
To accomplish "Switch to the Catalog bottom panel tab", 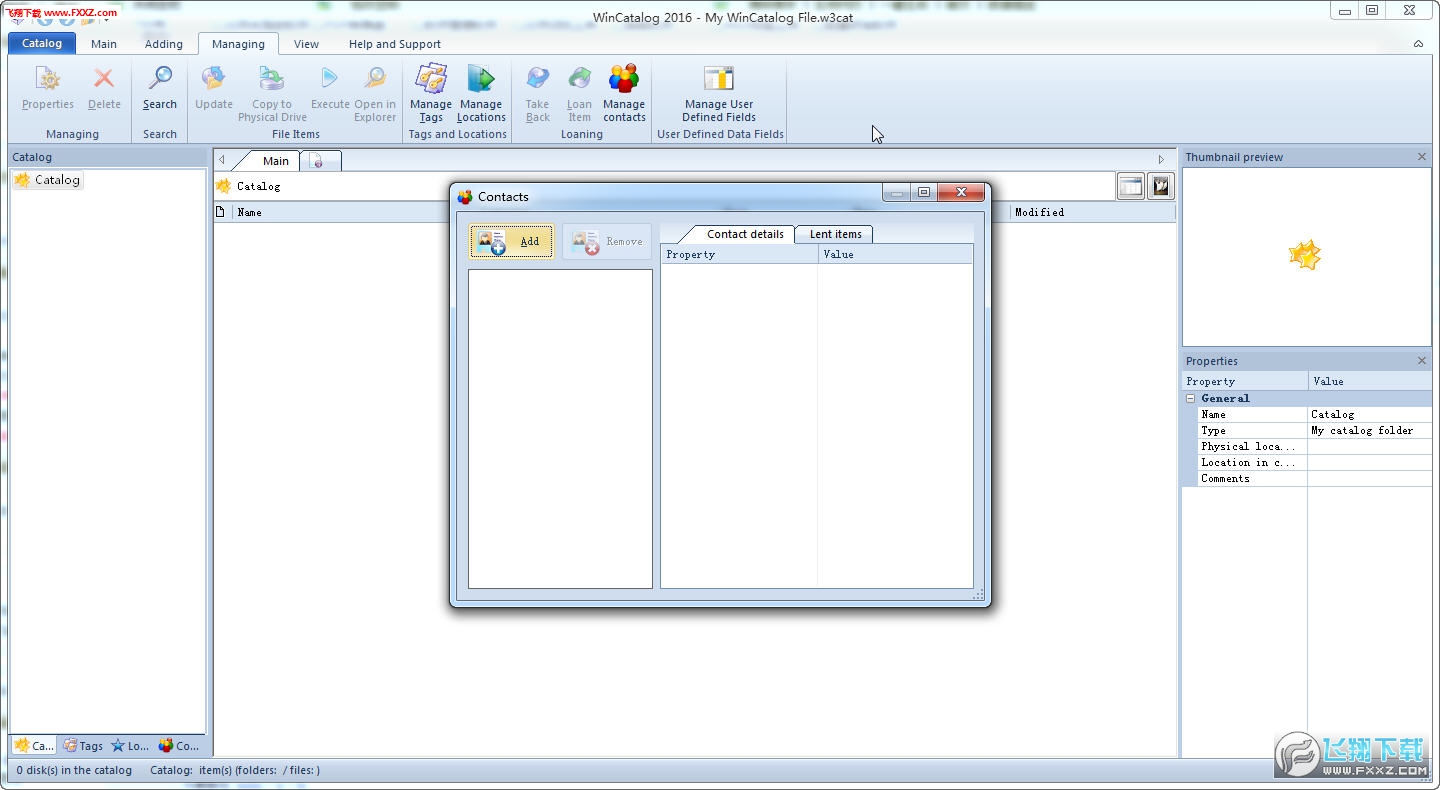I will [x=34, y=745].
